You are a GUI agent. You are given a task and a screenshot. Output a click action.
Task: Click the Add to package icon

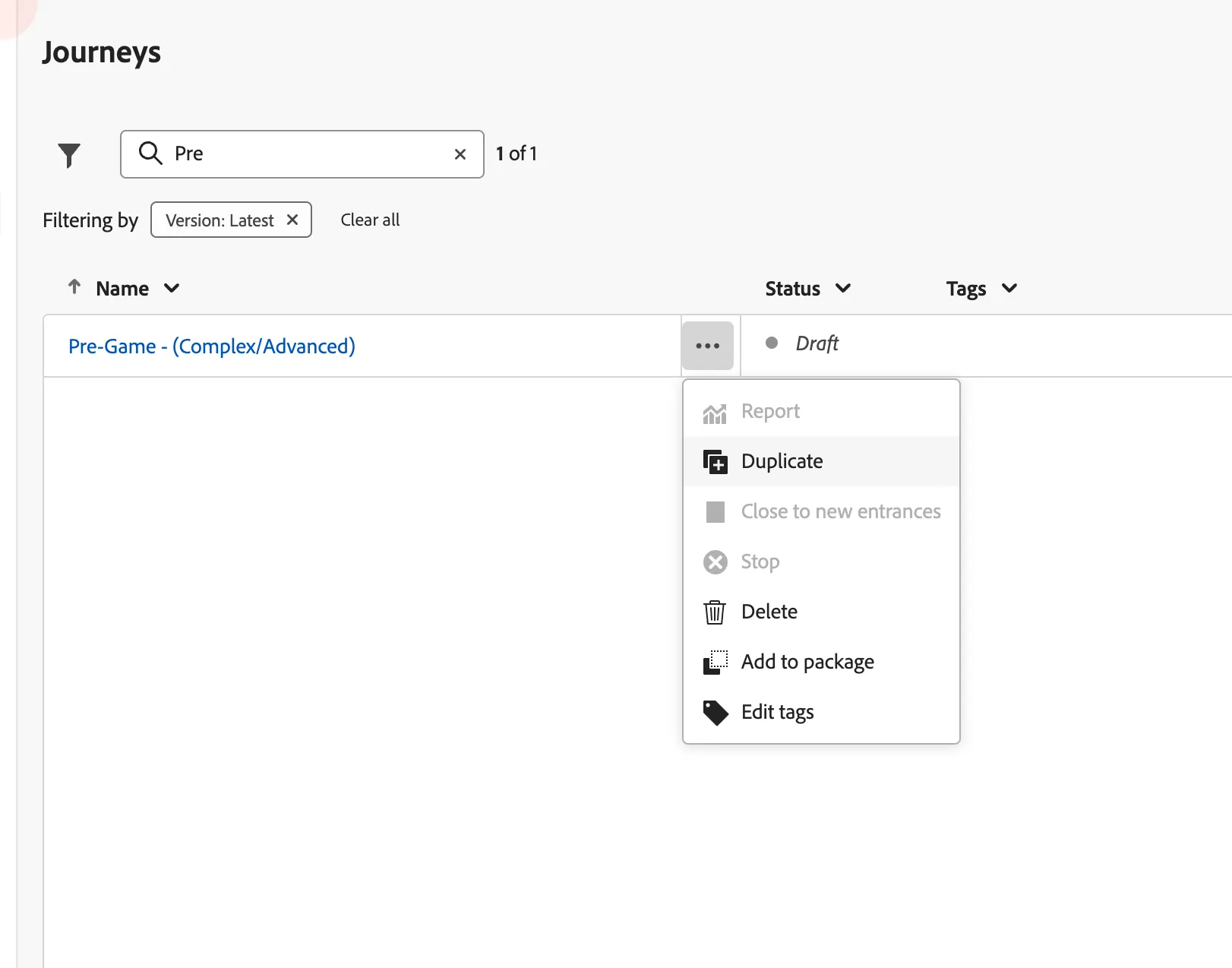click(x=716, y=662)
